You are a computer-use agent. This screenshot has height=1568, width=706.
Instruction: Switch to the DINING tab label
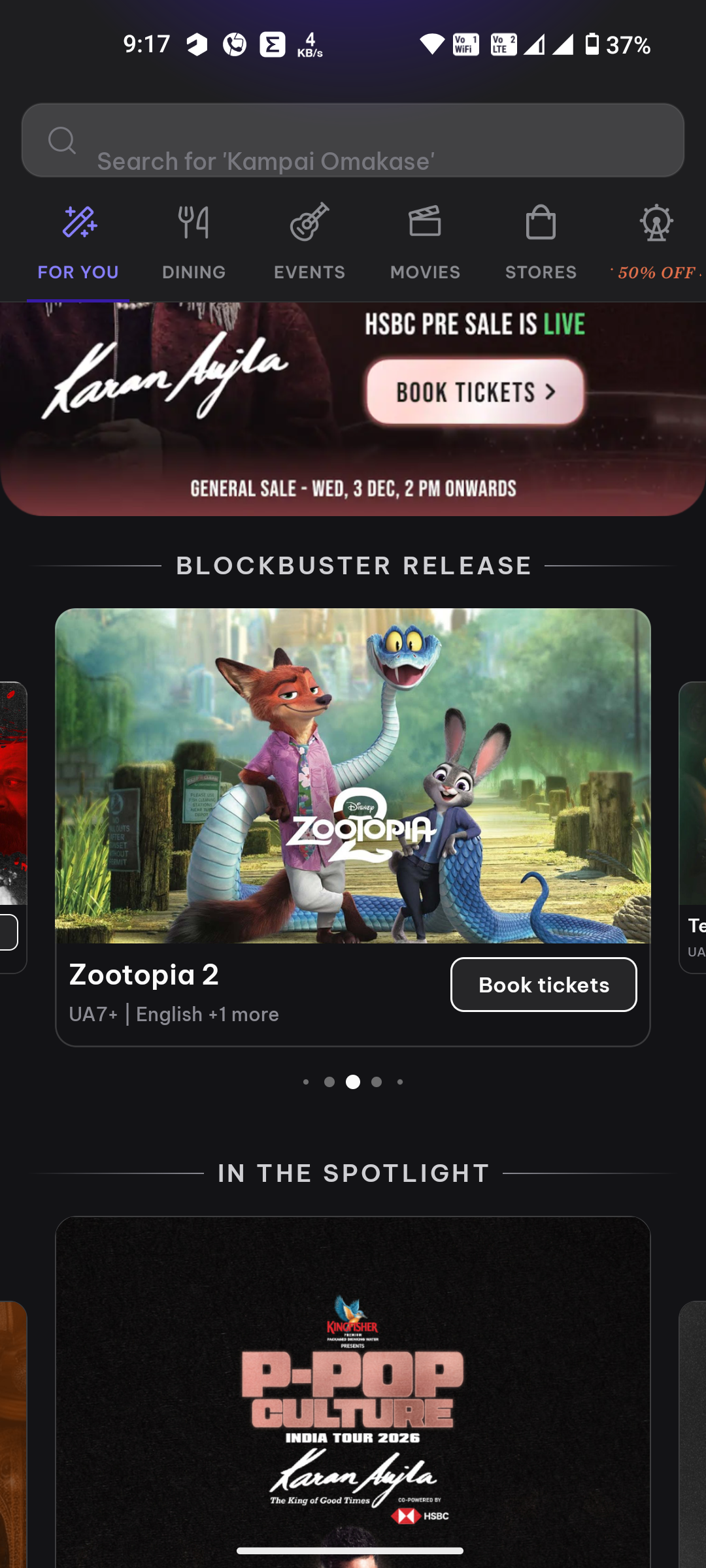click(x=193, y=272)
